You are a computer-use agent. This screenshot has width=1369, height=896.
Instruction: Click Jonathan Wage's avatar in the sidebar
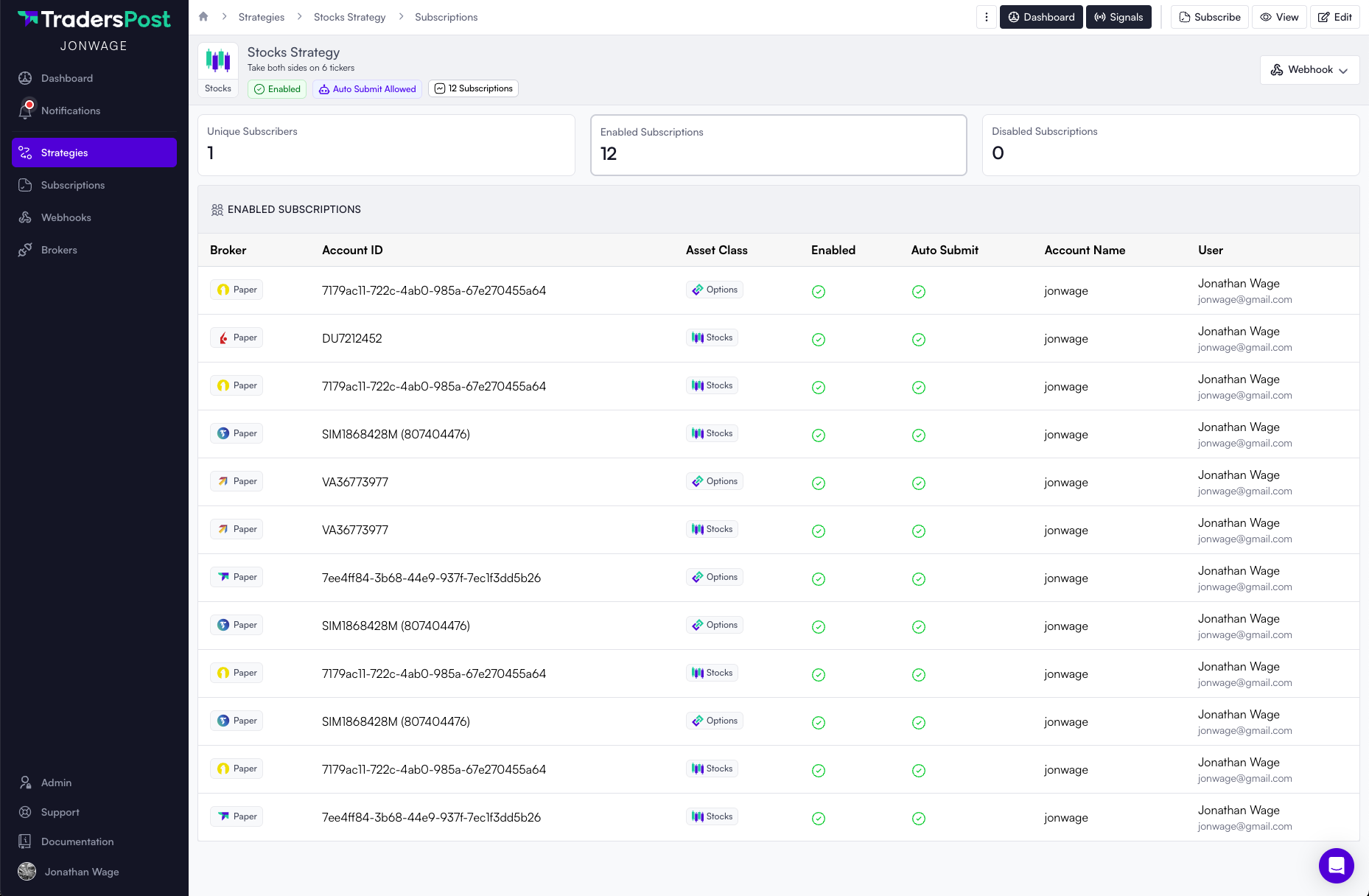27,872
